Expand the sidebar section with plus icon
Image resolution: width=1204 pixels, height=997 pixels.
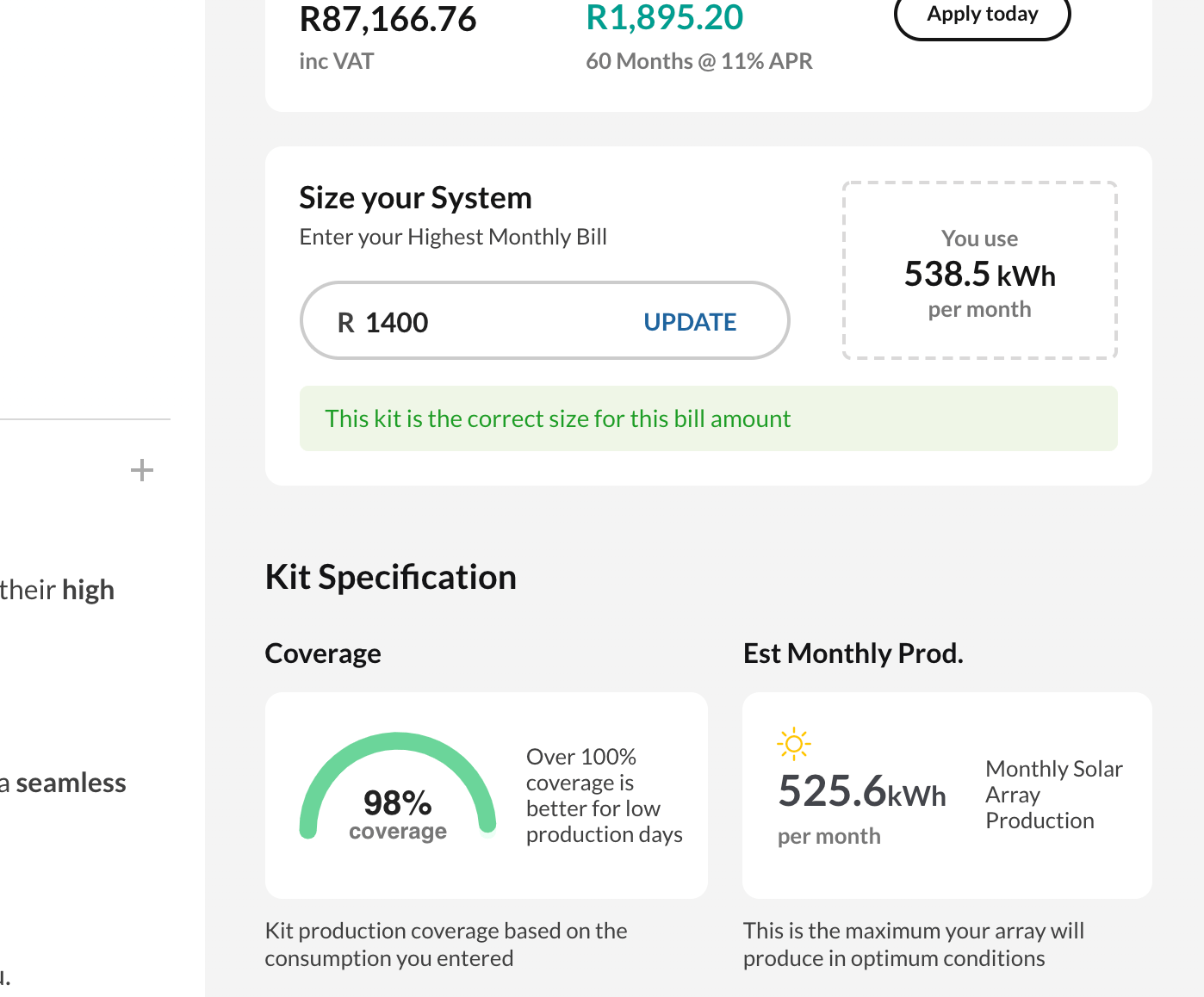coord(142,470)
